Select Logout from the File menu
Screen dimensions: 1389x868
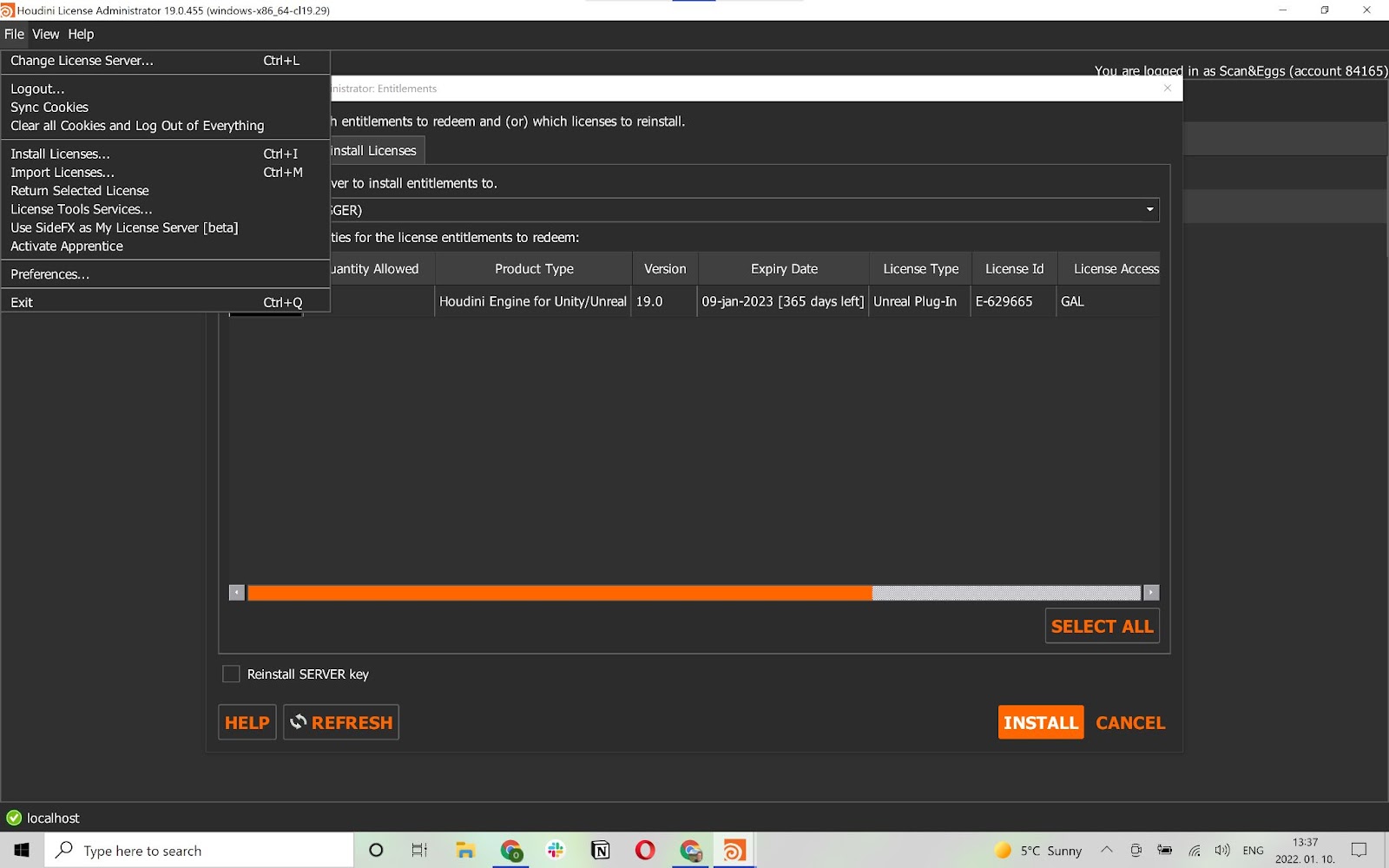(165, 89)
